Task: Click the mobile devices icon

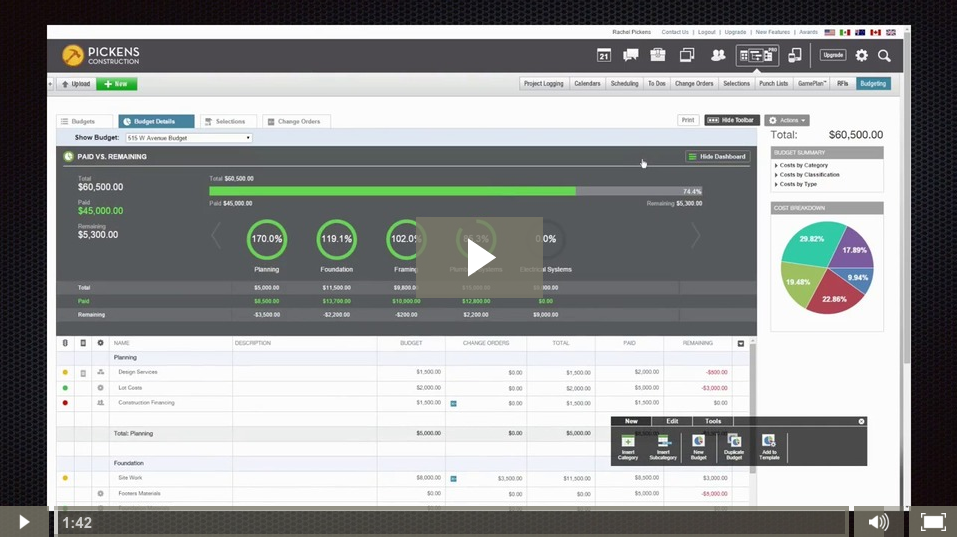Action: [x=795, y=56]
